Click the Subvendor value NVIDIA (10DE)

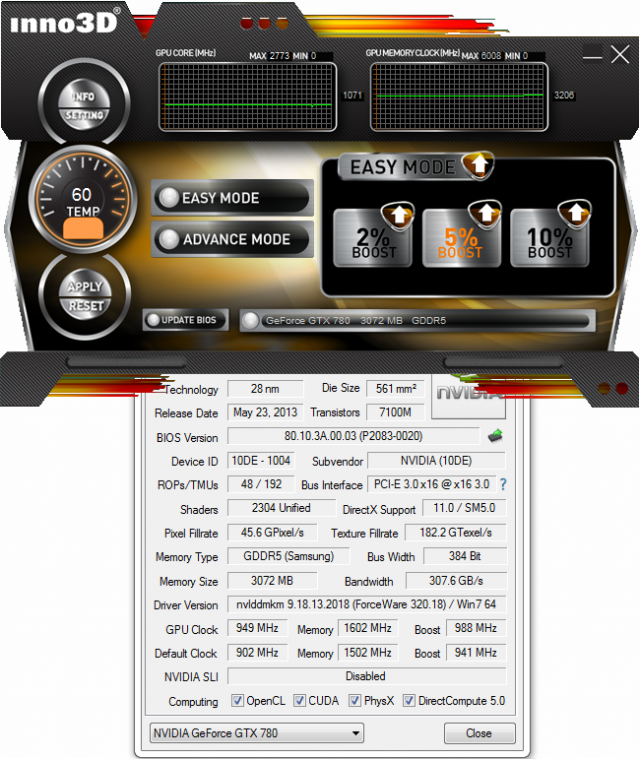pyautogui.click(x=436, y=460)
